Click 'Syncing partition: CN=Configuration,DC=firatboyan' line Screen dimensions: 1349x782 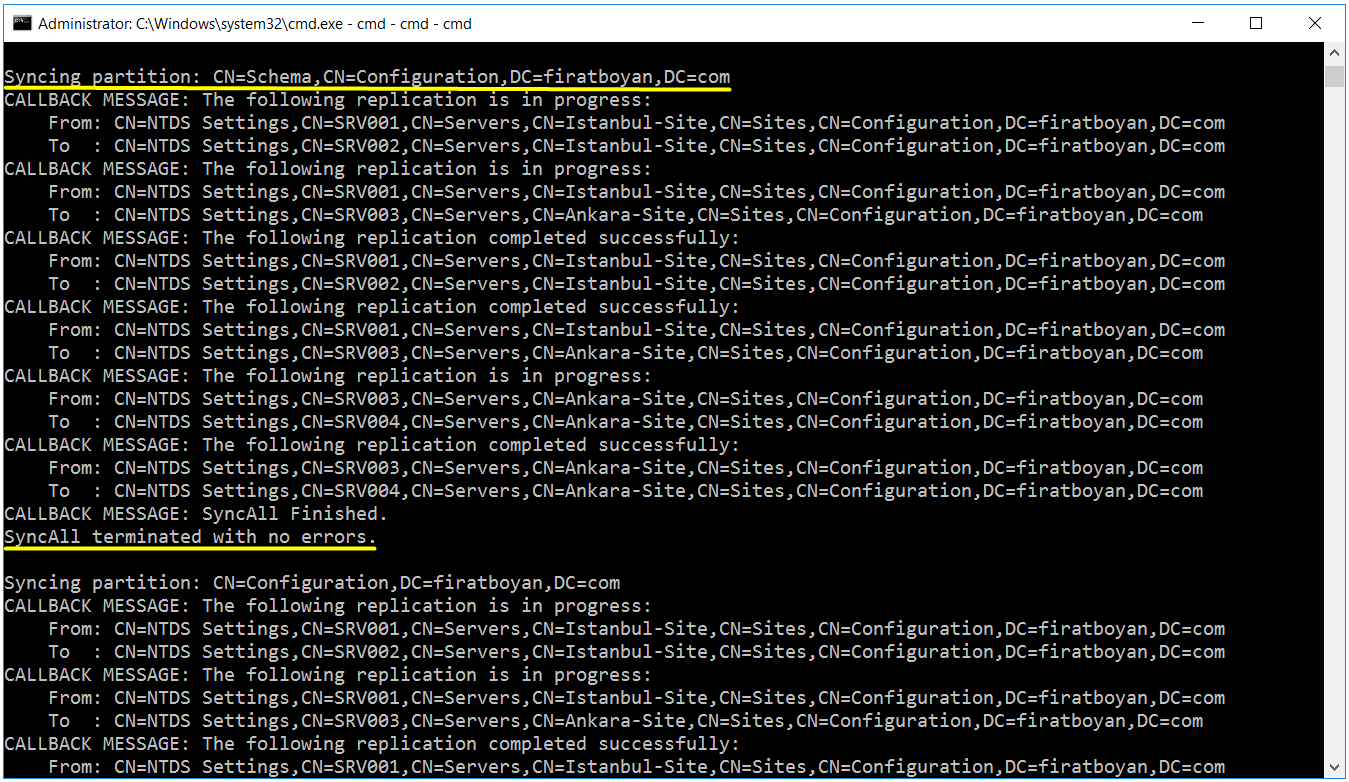312,583
